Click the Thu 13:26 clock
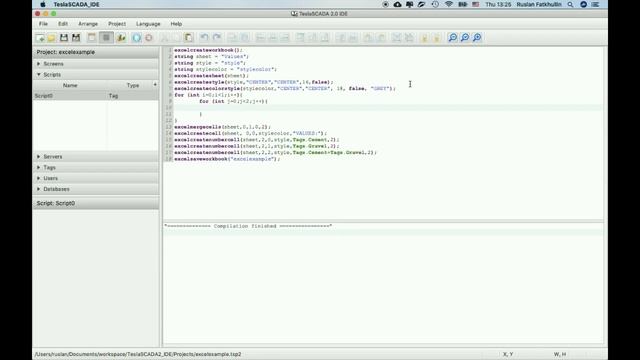 [x=498, y=4]
